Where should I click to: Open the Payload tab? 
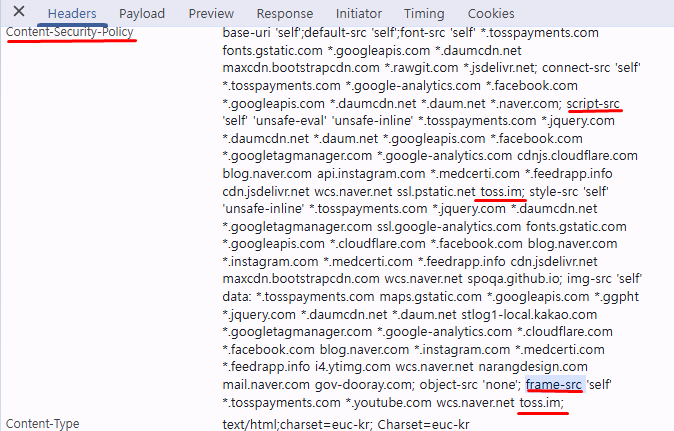pos(142,13)
